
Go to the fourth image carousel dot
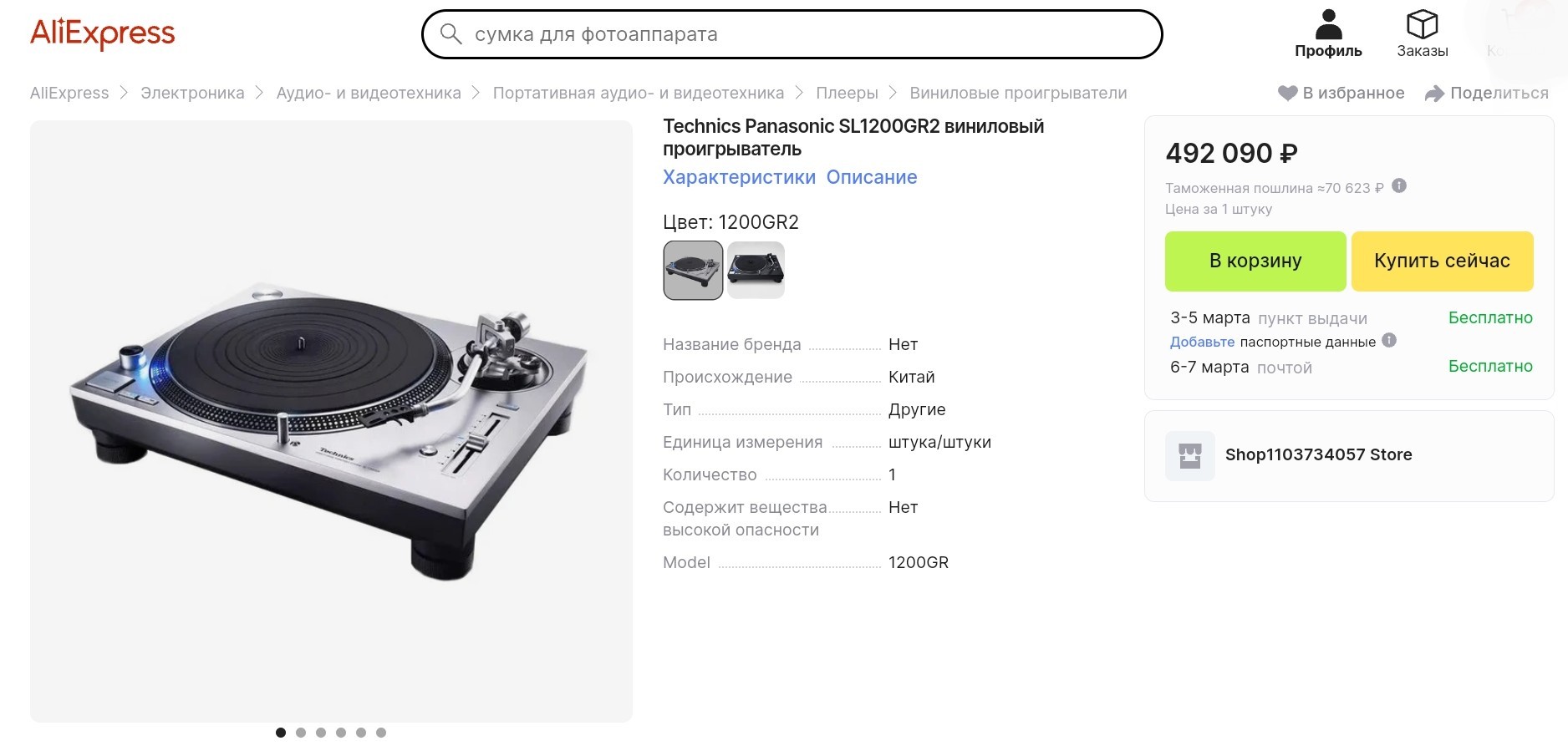341,733
